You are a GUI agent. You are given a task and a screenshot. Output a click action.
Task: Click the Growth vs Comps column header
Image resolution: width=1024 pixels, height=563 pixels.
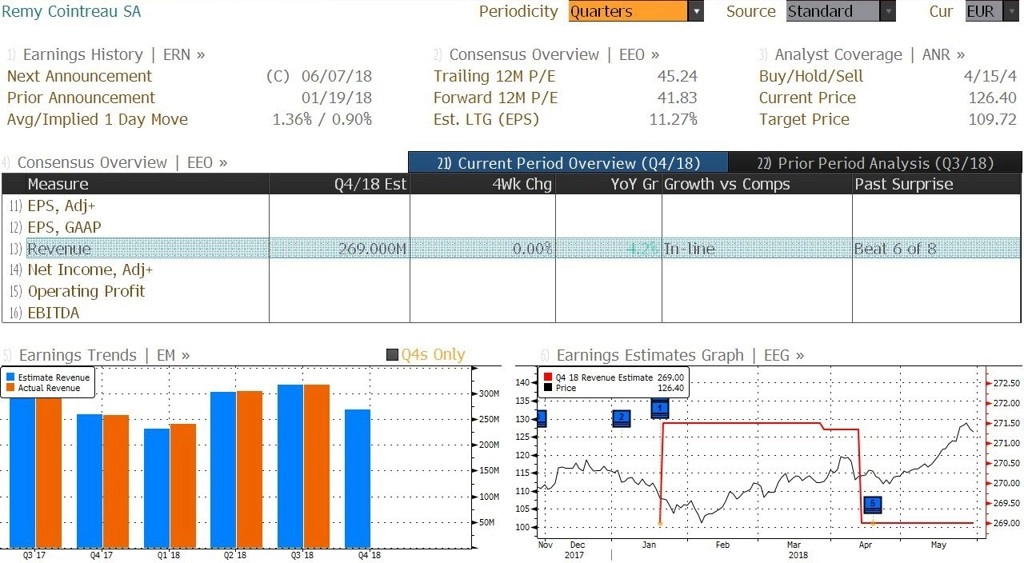[x=757, y=184]
